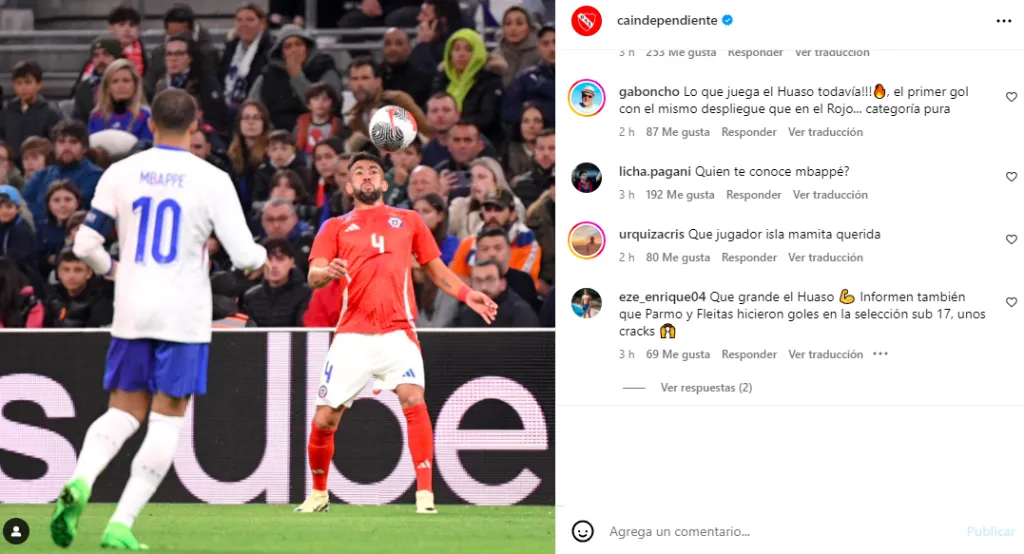Like licha.pagani's comment with the heart

click(1011, 176)
